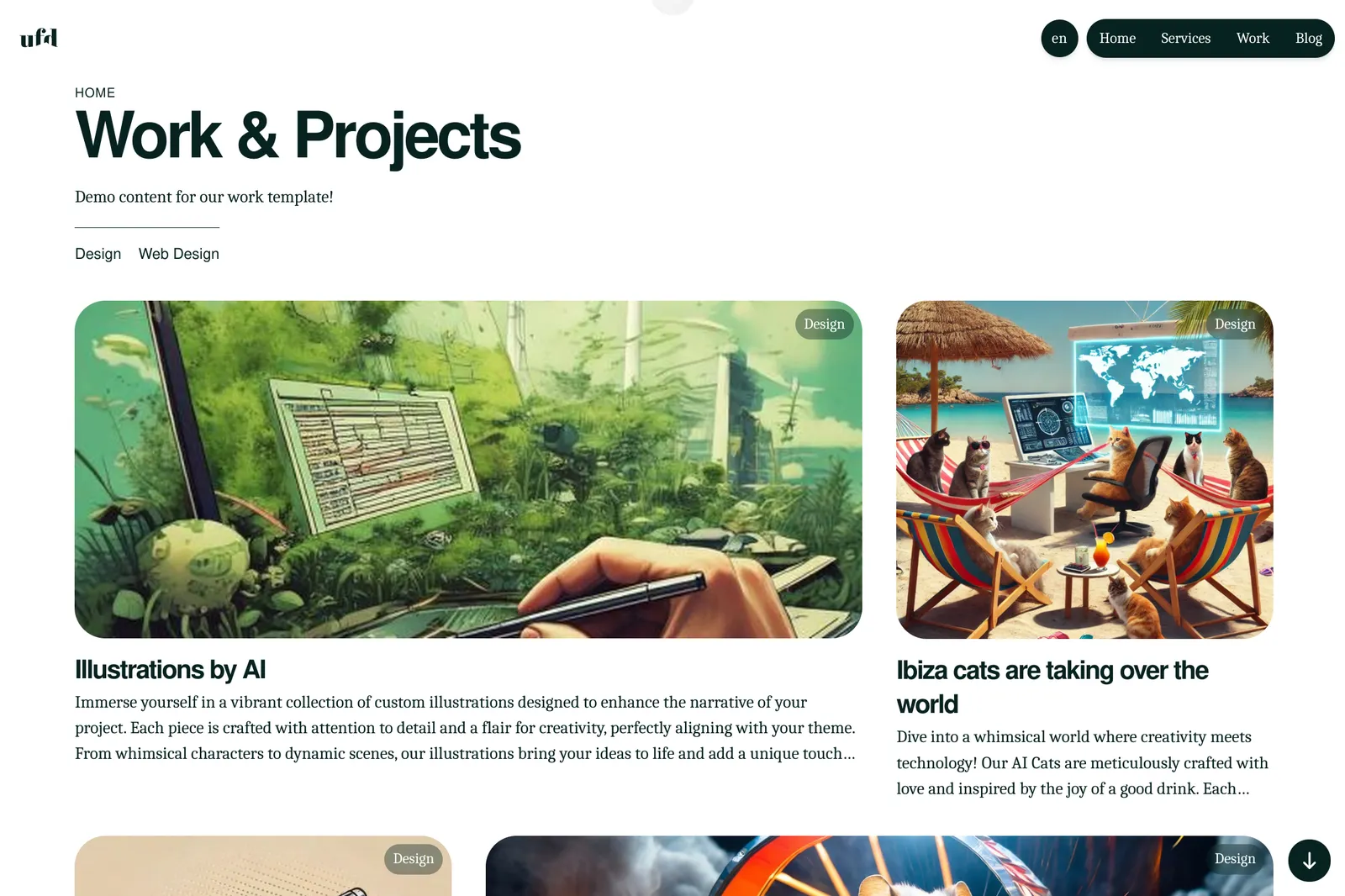The image size is (1345, 896).
Task: Open the Ibiza cats beach image
Action: tap(1084, 469)
